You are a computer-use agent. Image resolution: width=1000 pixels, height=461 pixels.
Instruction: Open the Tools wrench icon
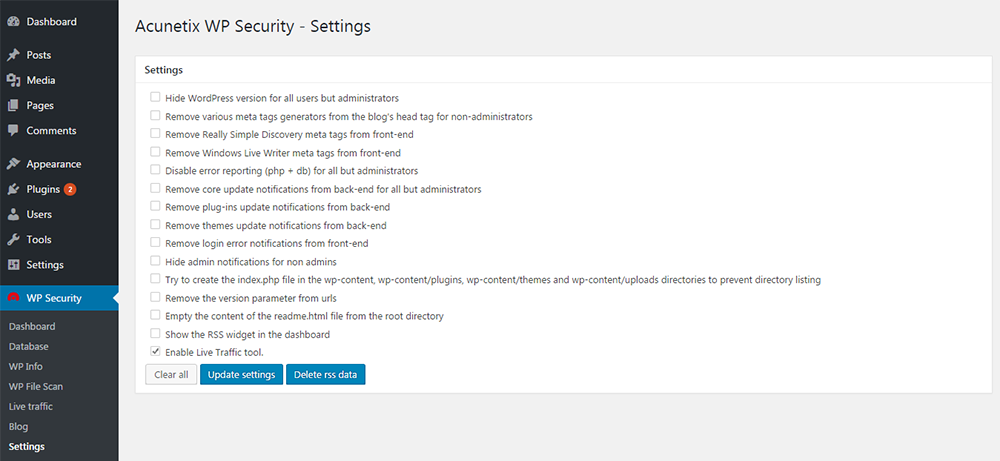point(13,240)
